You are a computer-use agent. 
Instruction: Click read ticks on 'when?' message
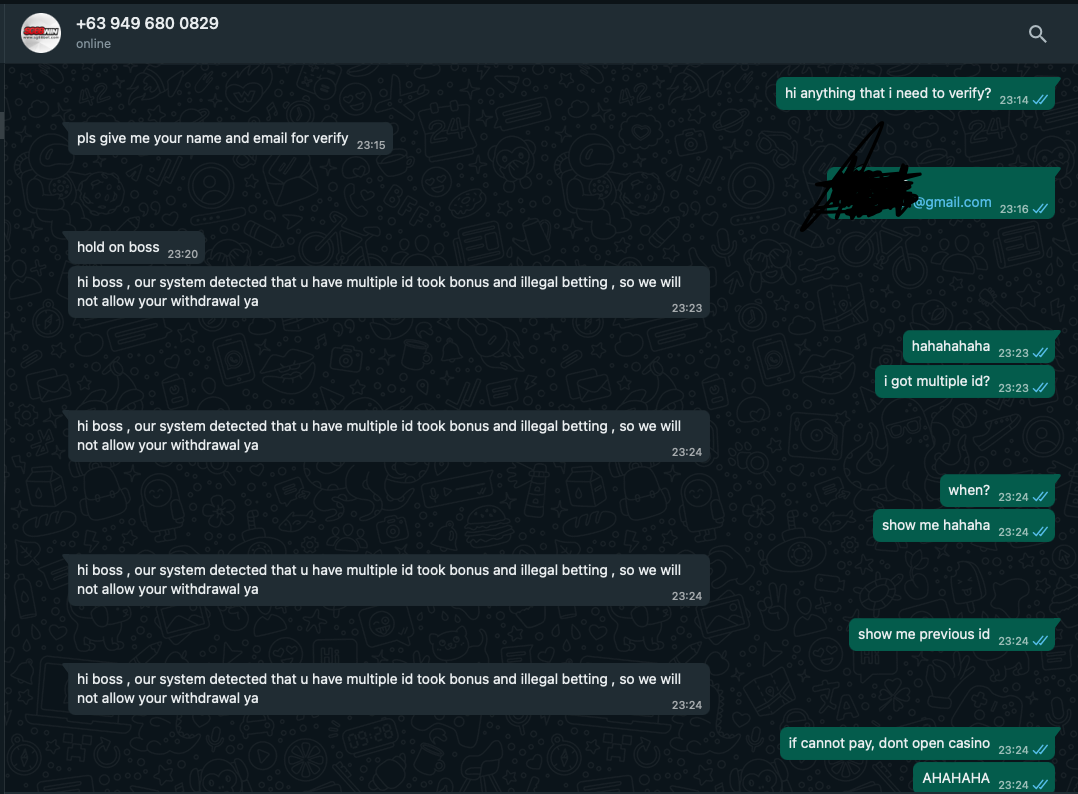pyautogui.click(x=1040, y=497)
